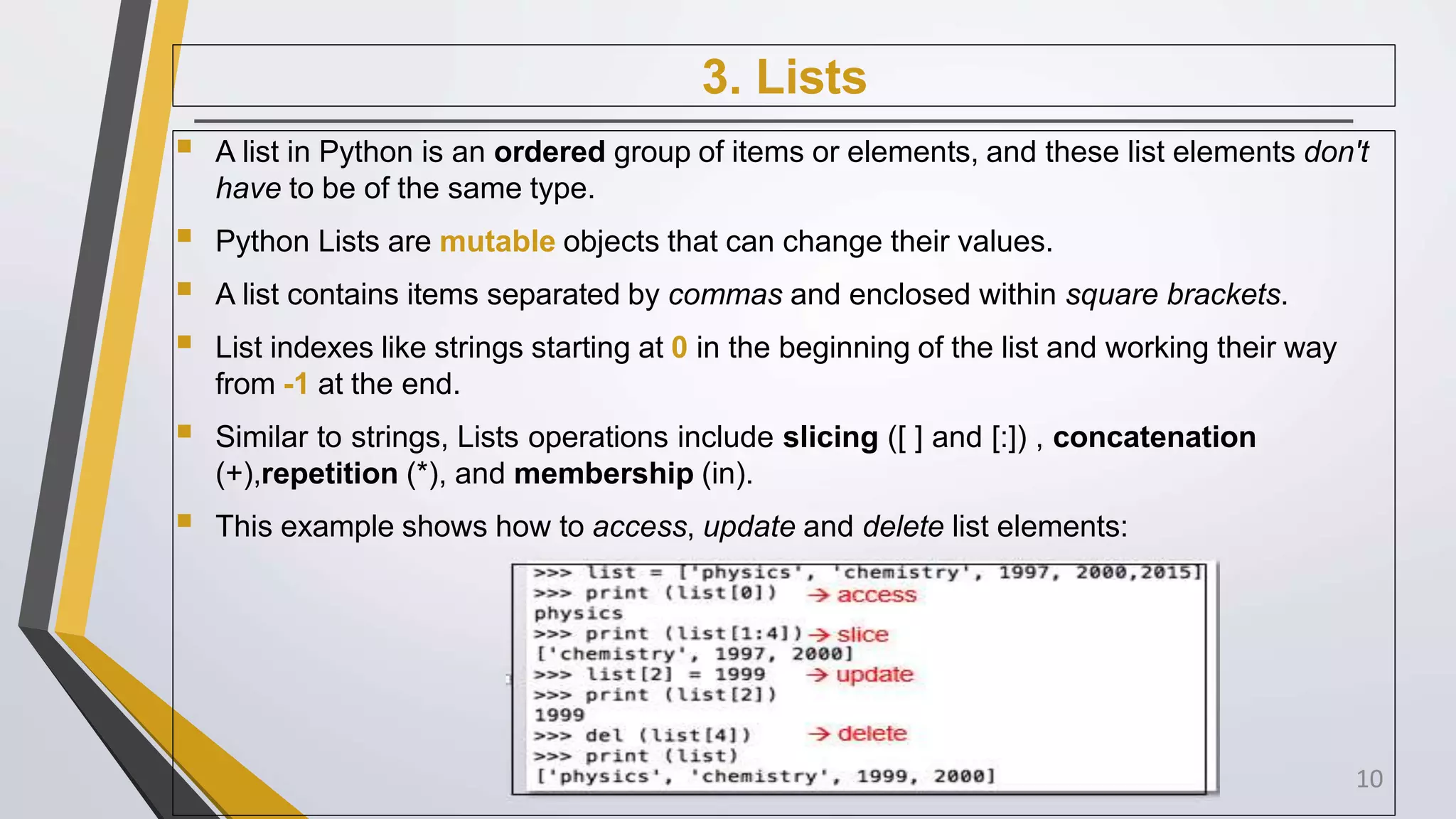The width and height of the screenshot is (1456, 819).
Task: Click the italic word "commas"
Action: coord(725,295)
